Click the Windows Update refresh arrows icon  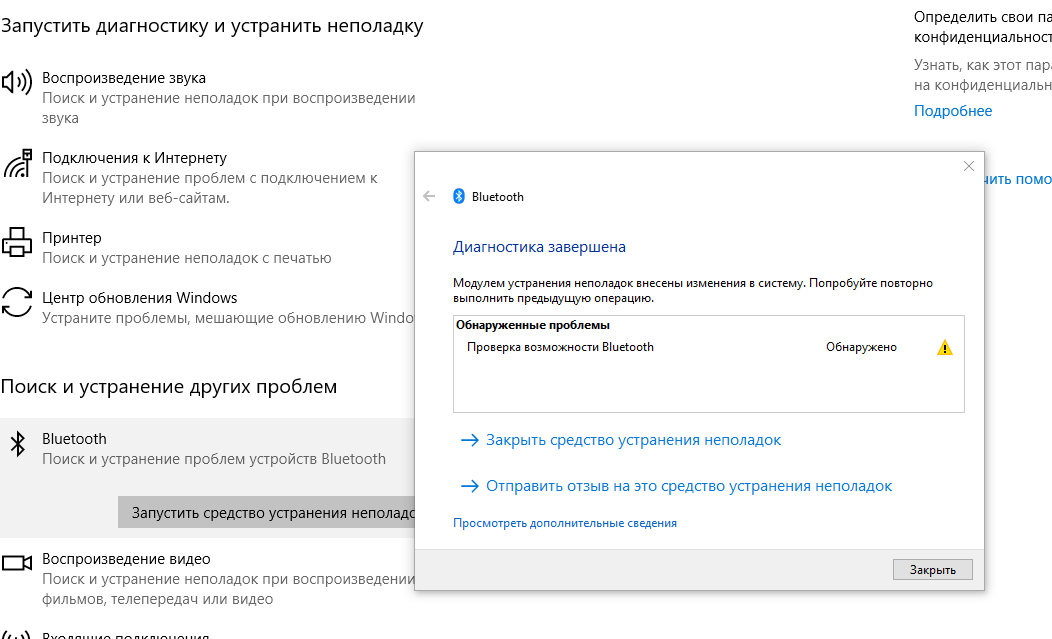pos(17,302)
